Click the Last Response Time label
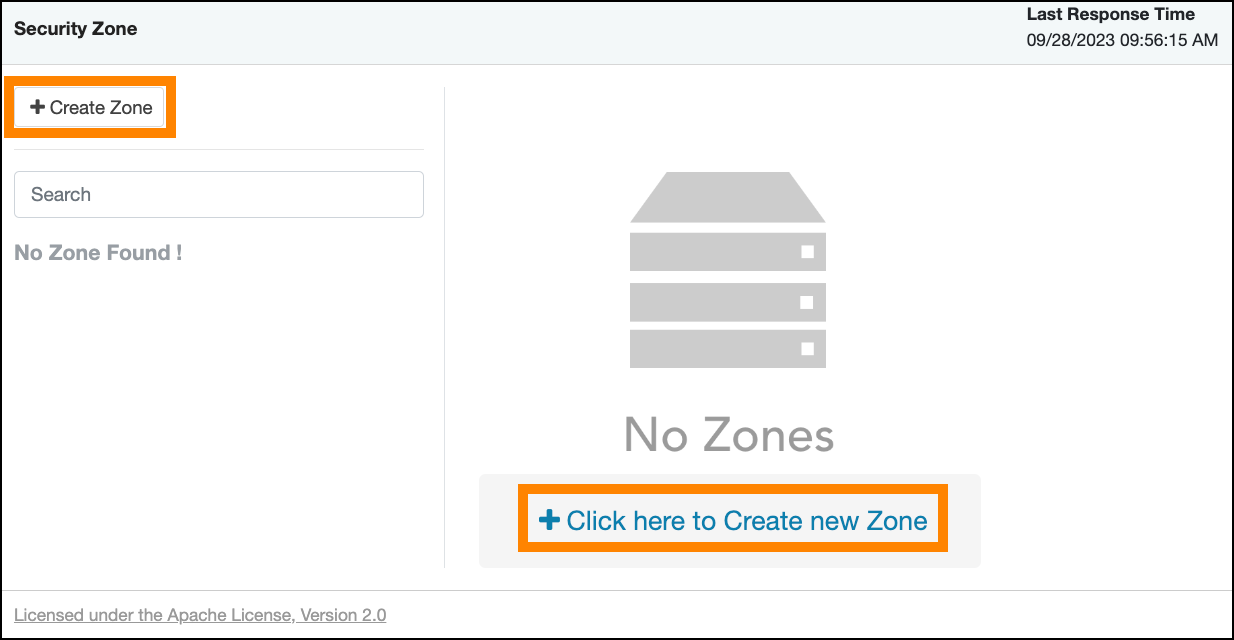This screenshot has height=640, width=1234. 1110,15
